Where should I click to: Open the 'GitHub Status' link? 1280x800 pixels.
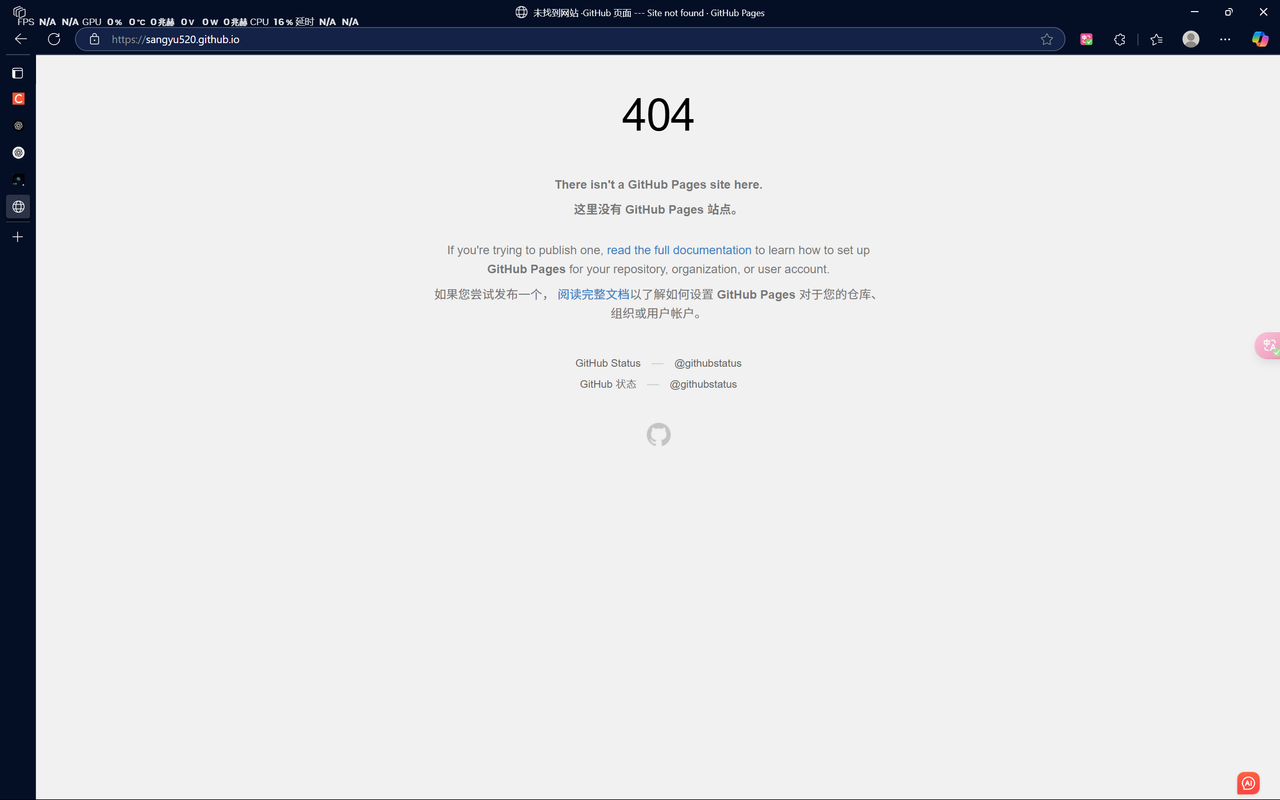608,363
